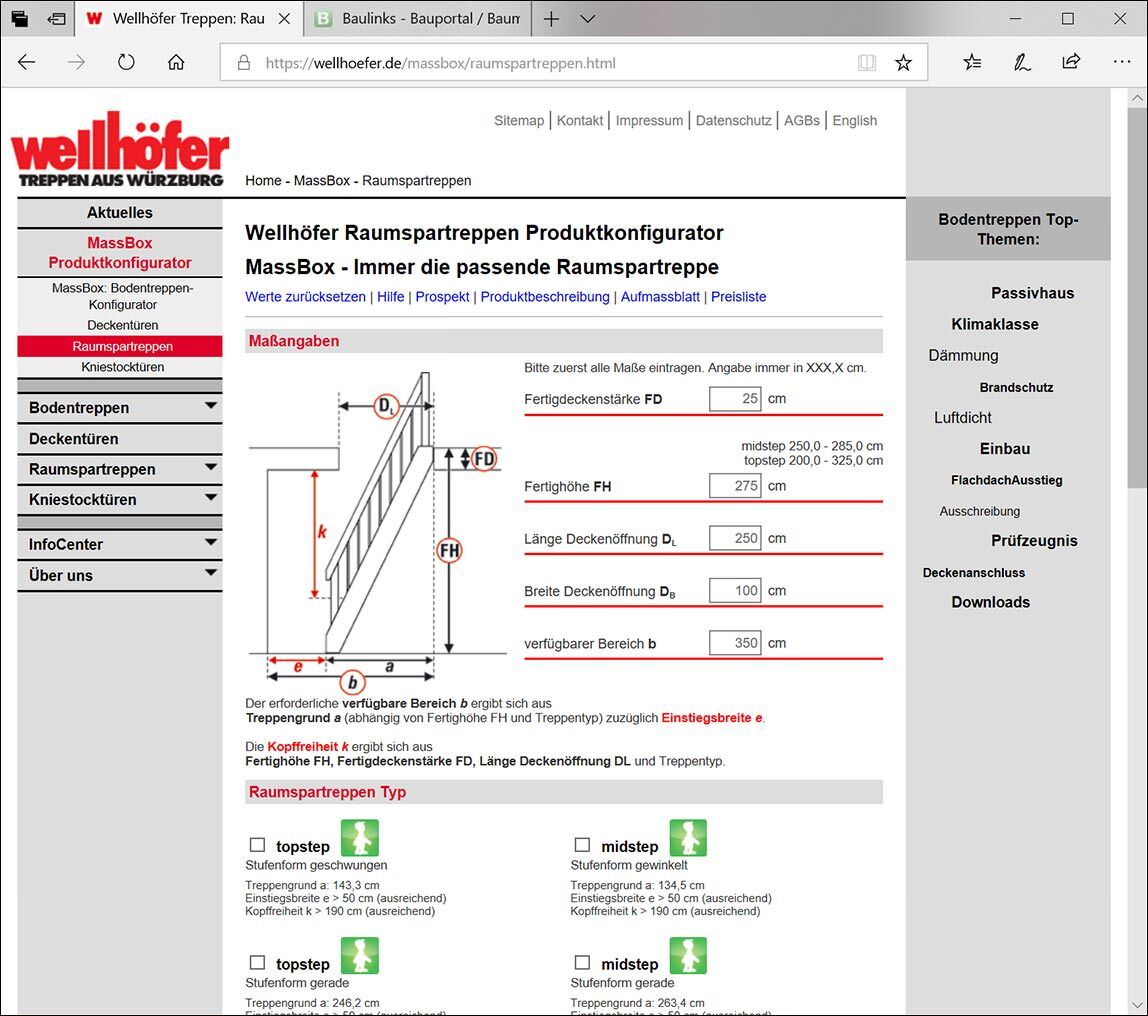This screenshot has height=1016, width=1148.
Task: Click green figure icon next to midstep gewinkelt
Action: [688, 838]
